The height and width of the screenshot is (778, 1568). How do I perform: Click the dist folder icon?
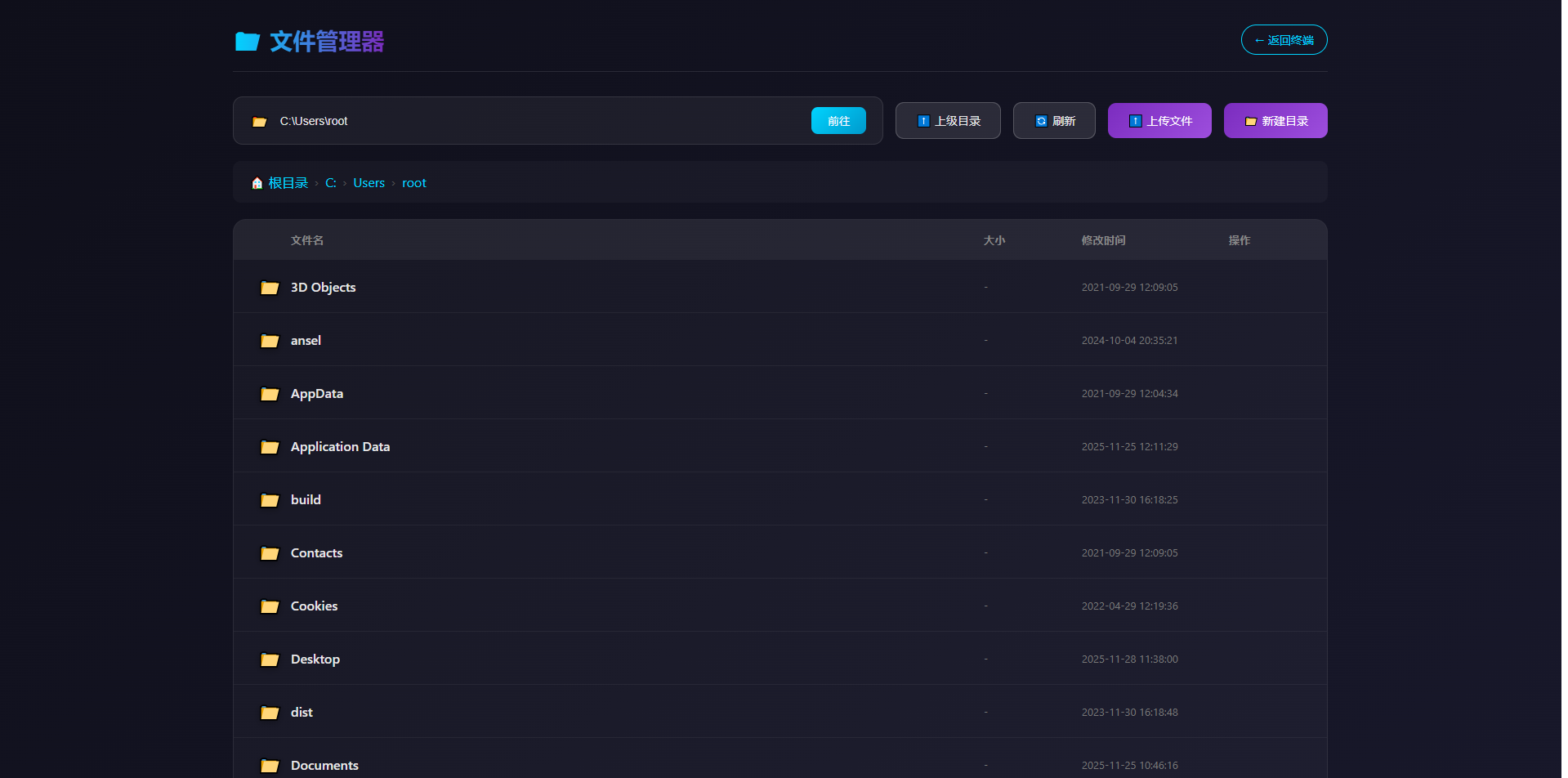pyautogui.click(x=270, y=713)
